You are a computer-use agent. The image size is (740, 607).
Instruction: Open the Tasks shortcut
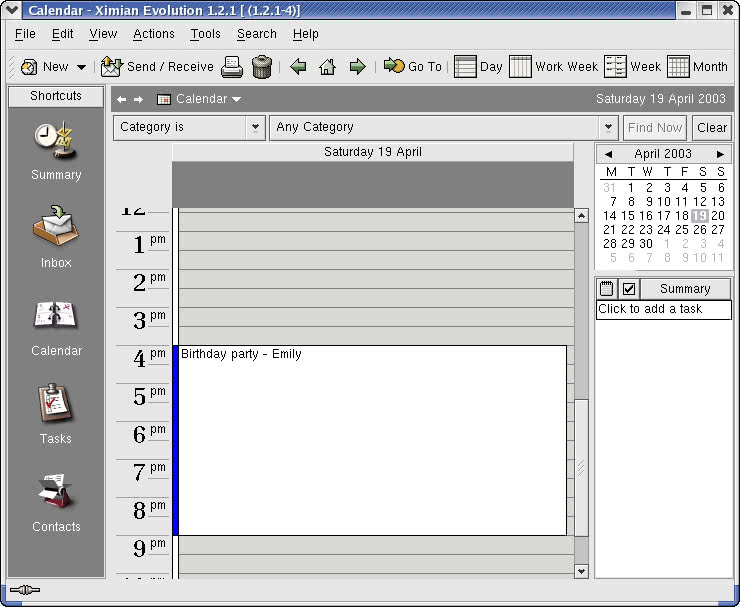[x=56, y=414]
